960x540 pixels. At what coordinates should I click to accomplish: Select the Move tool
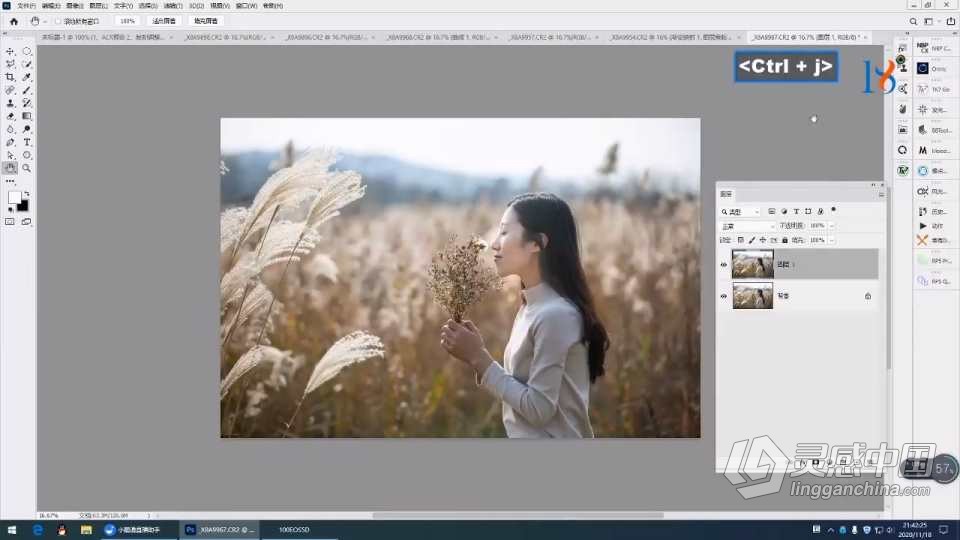[x=10, y=51]
